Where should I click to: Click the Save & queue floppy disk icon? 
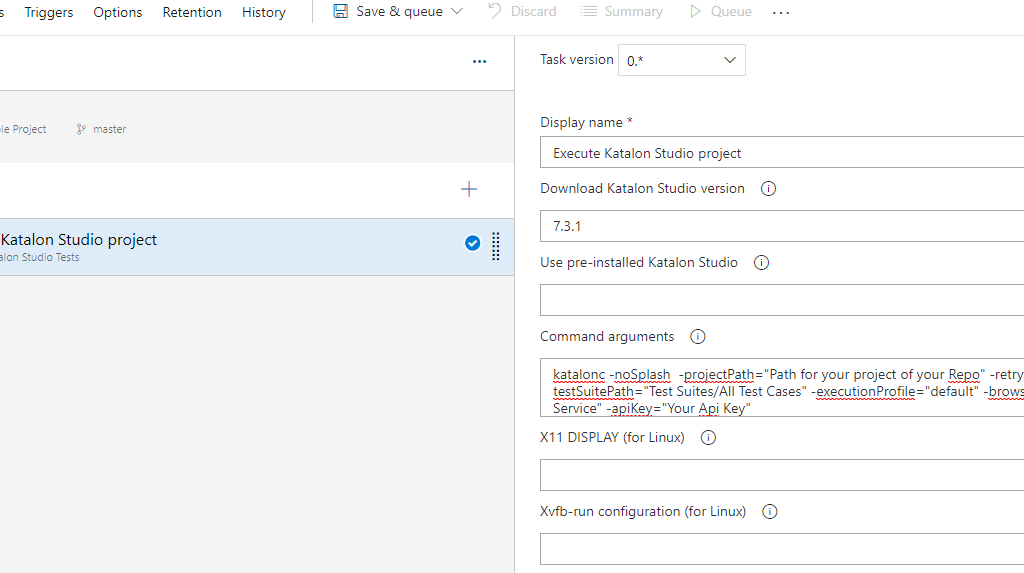341,11
